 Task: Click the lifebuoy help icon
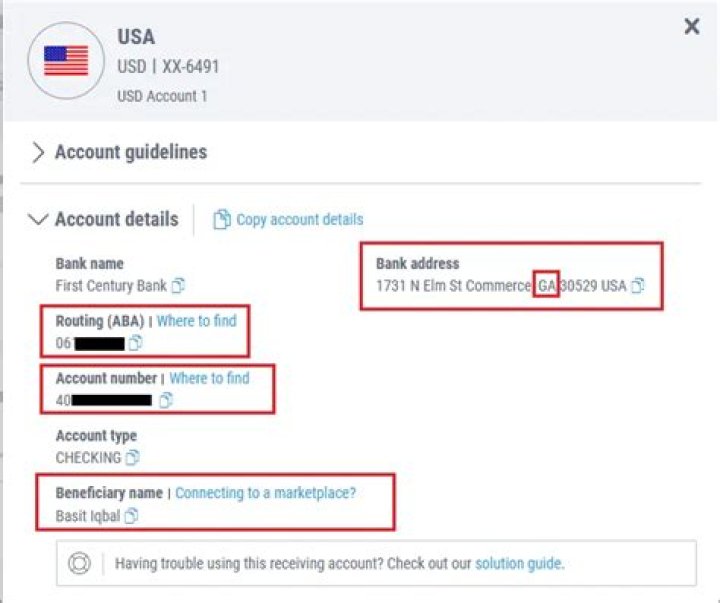click(x=79, y=563)
